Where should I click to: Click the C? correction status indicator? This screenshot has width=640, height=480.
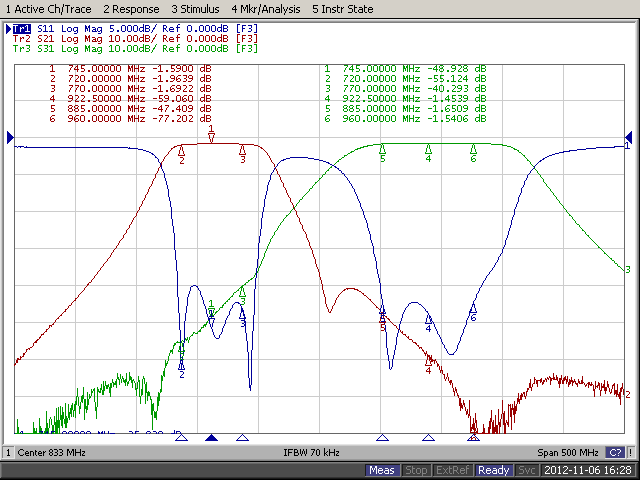(x=615, y=452)
